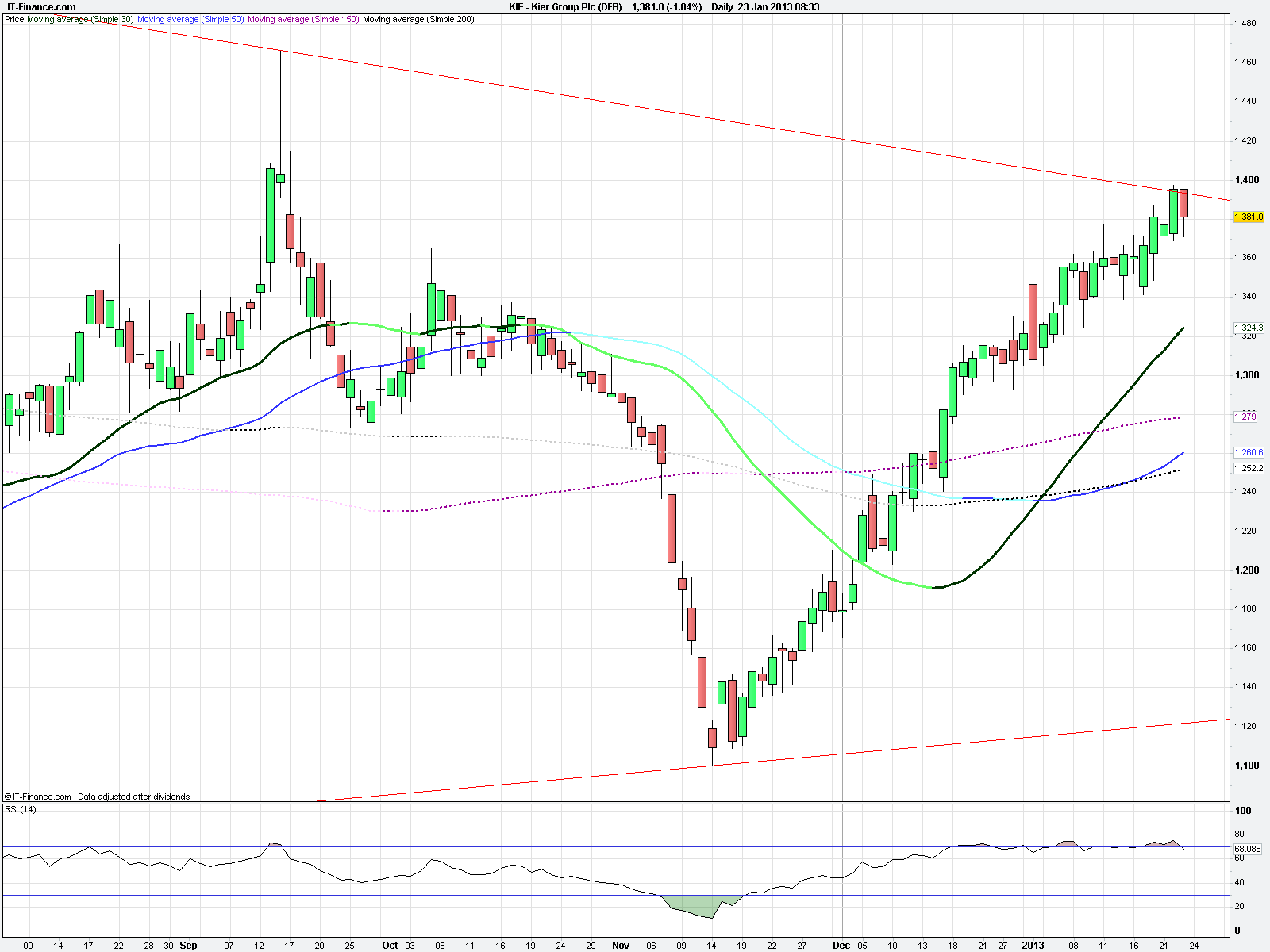This screenshot has width=1270, height=952.
Task: Click 'Moving average (Simple 200)' legend entry
Action: click(418, 19)
